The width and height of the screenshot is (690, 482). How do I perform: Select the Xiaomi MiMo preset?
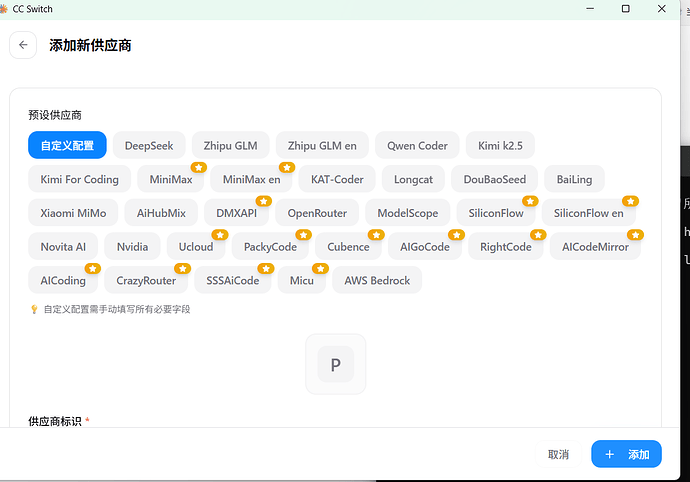73,213
